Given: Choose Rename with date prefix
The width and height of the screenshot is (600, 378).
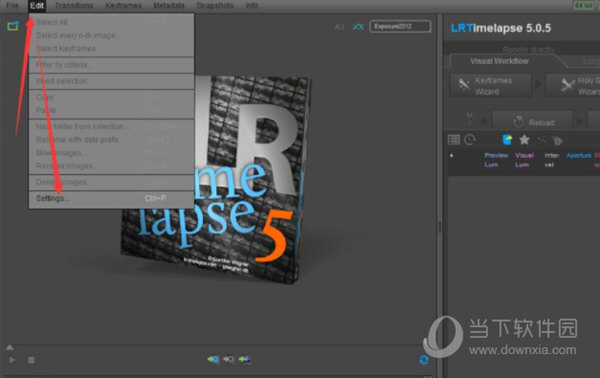Looking at the screenshot, I should pyautogui.click(x=111, y=140).
